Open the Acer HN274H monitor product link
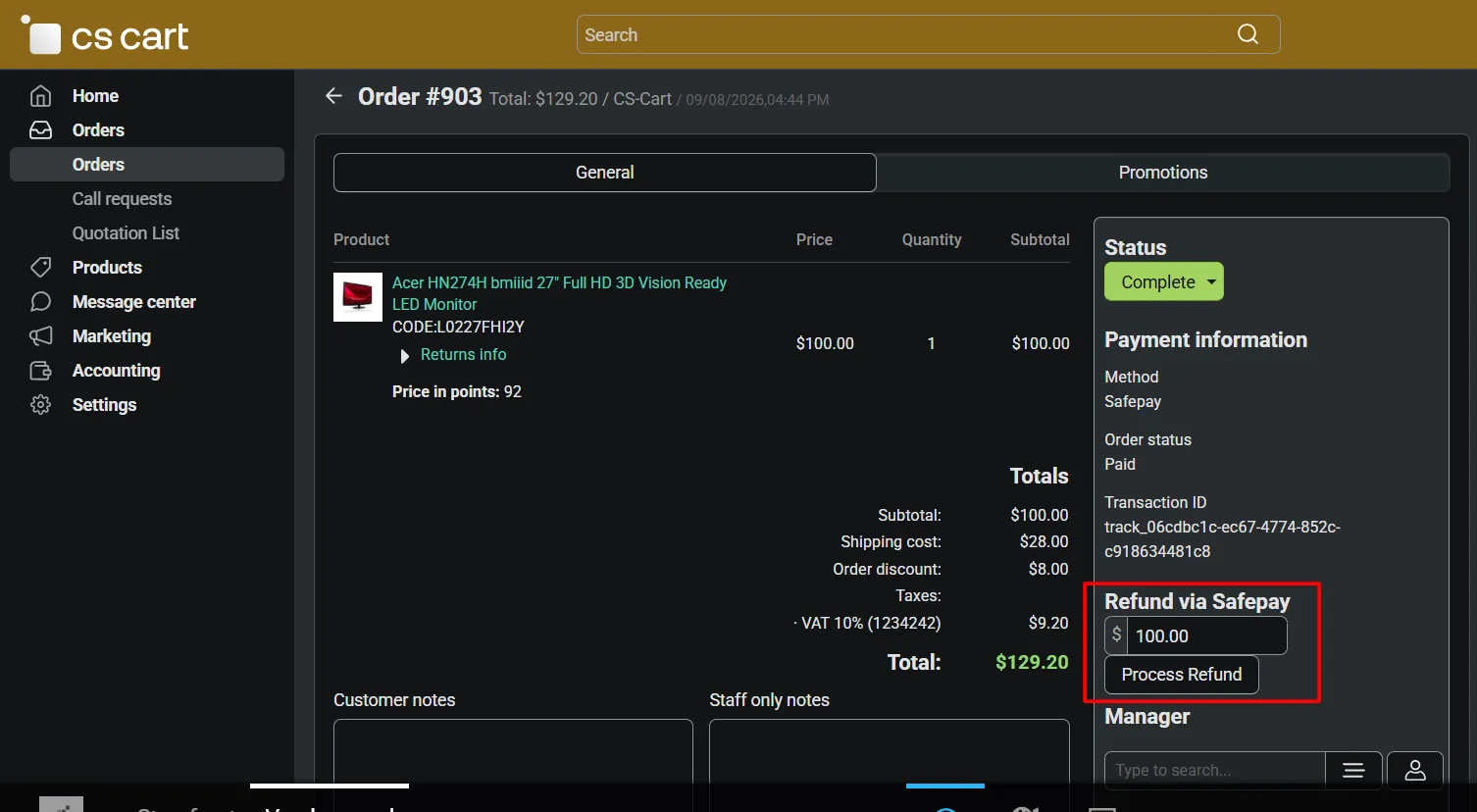This screenshot has height=812, width=1477. point(559,293)
